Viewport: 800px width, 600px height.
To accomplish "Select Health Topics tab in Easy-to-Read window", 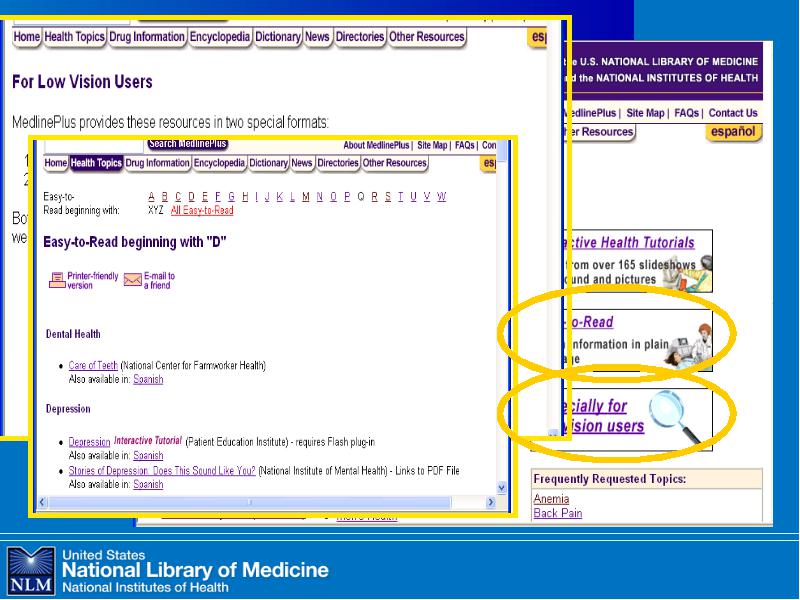I will pos(96,163).
